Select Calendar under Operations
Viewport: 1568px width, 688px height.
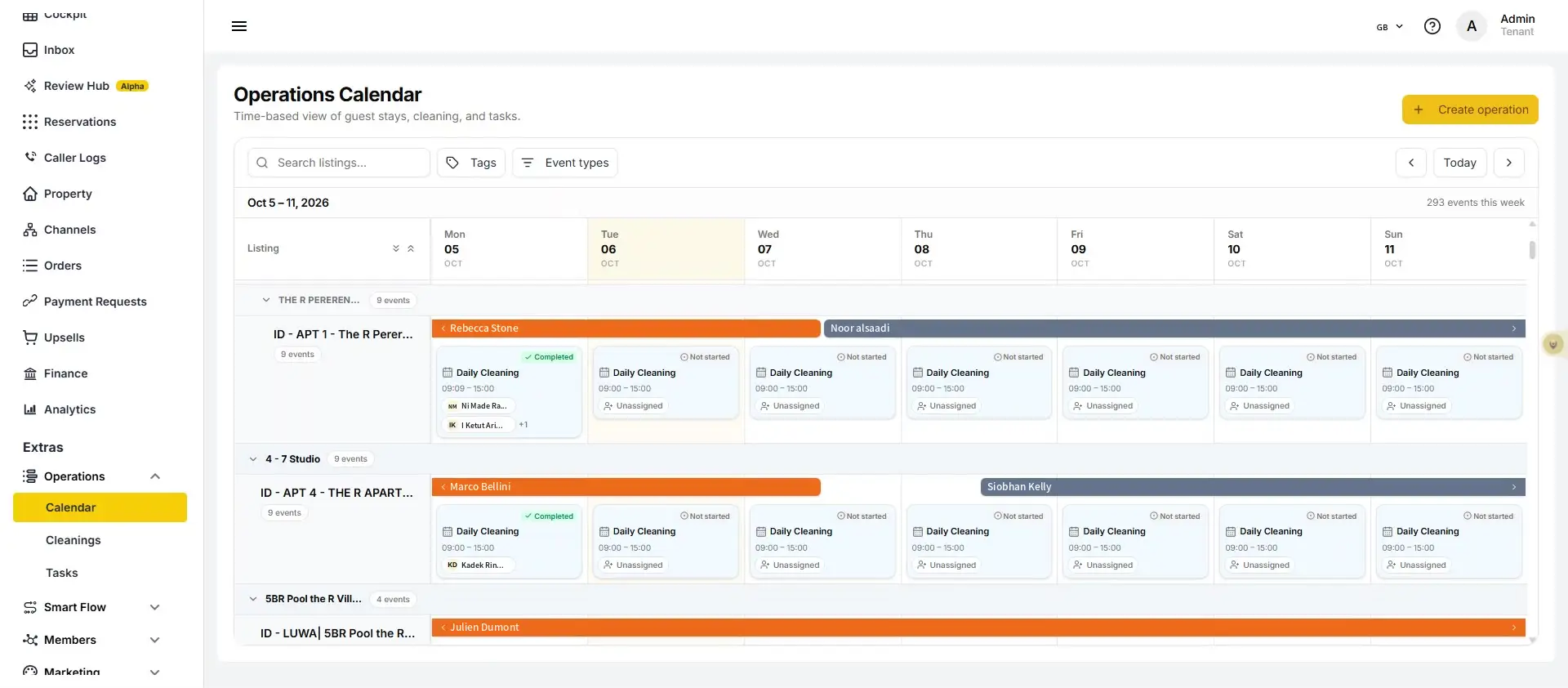pyautogui.click(x=100, y=507)
